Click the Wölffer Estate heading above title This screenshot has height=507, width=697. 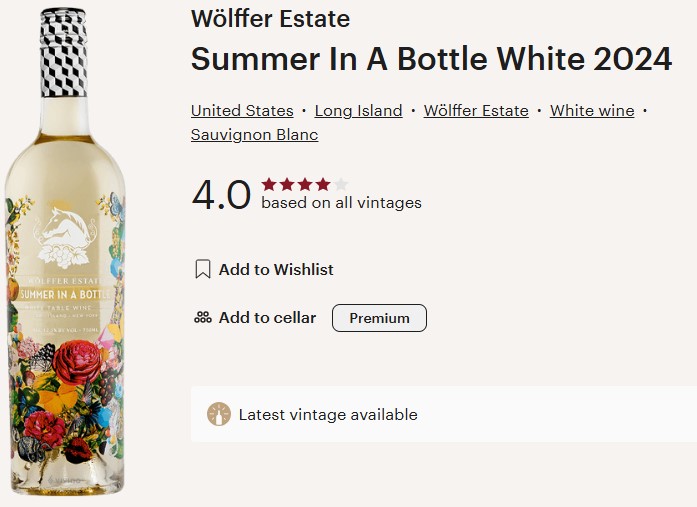(270, 19)
